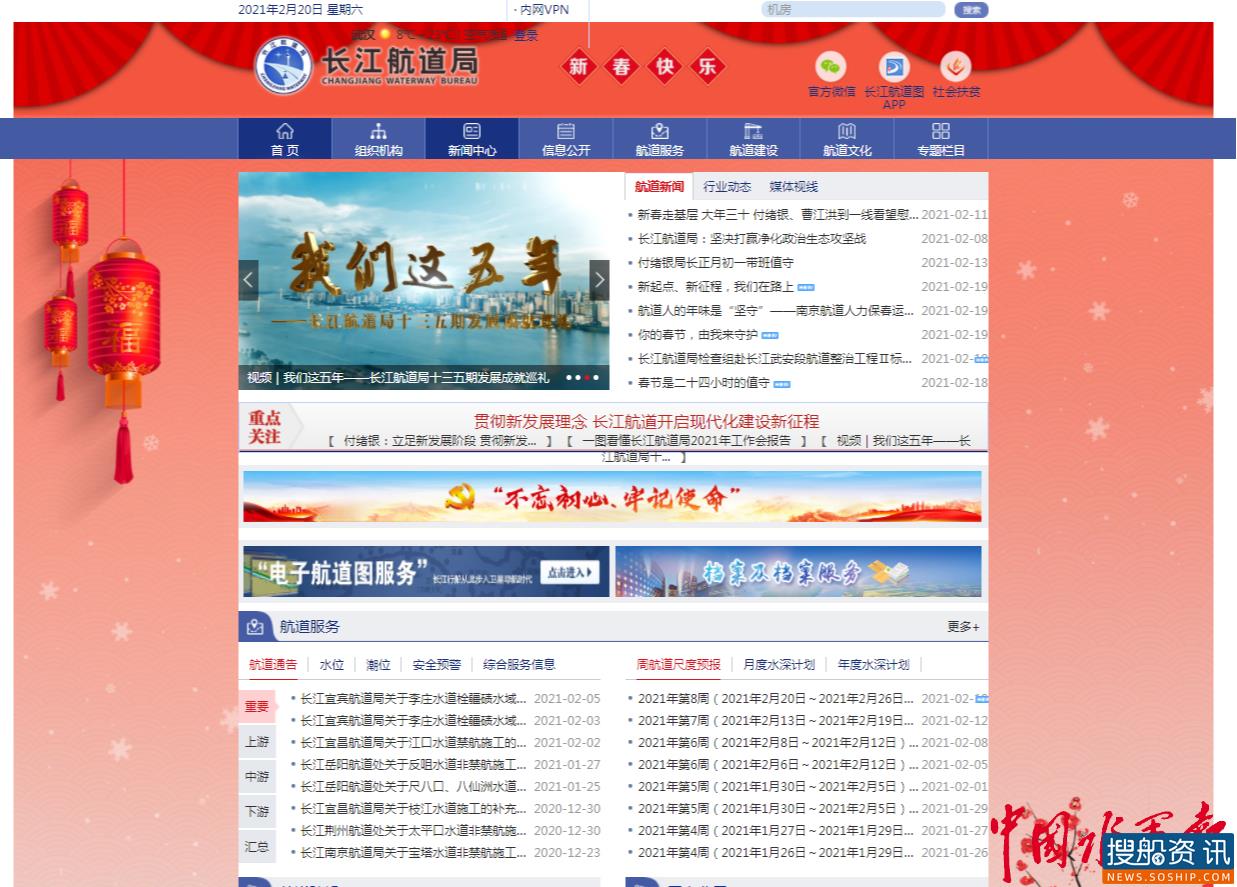Image resolution: width=1237 pixels, height=887 pixels.
Task: Open 航道文化 waterway culture section
Action: (847, 139)
